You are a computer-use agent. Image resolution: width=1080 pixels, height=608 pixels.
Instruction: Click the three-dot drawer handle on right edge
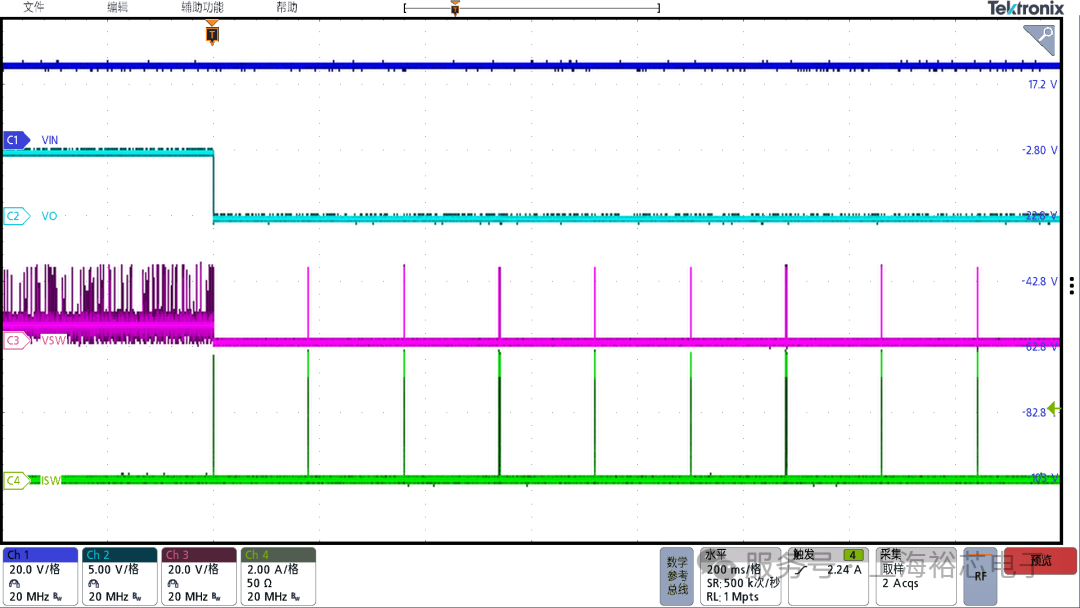pyautogui.click(x=1072, y=286)
